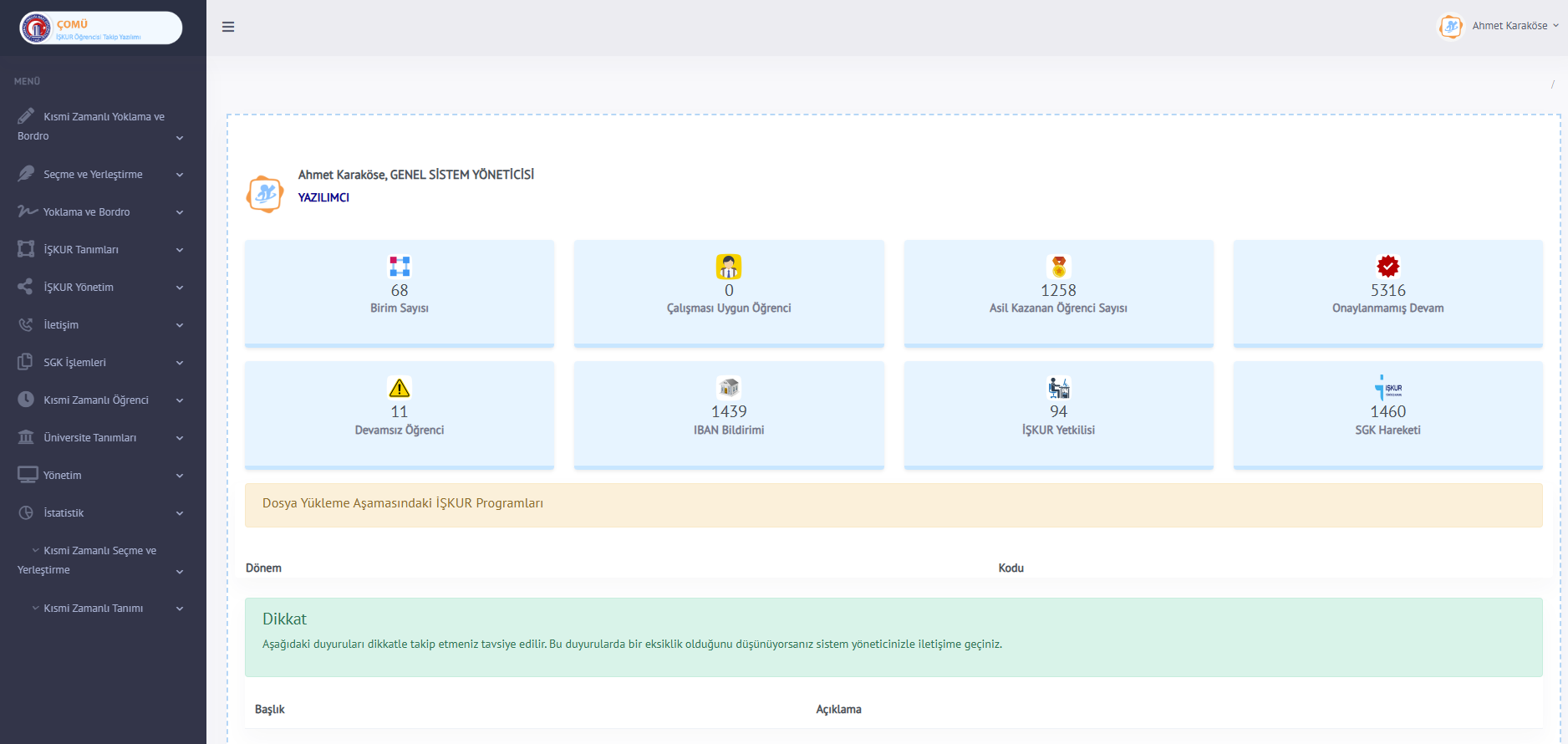
Task: Click the pencil icon for Kısmi Zamanlı Yoklama
Action: 26,115
